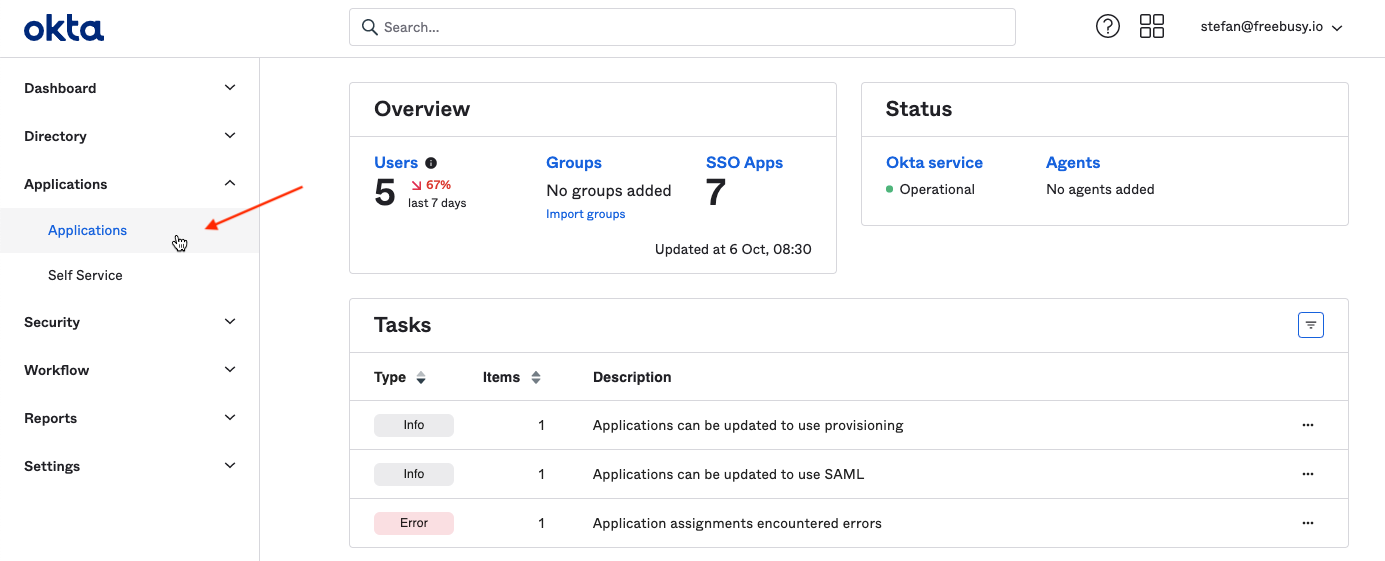Collapse the Applications sidebar section
This screenshot has width=1385, height=561.
pyautogui.click(x=130, y=184)
